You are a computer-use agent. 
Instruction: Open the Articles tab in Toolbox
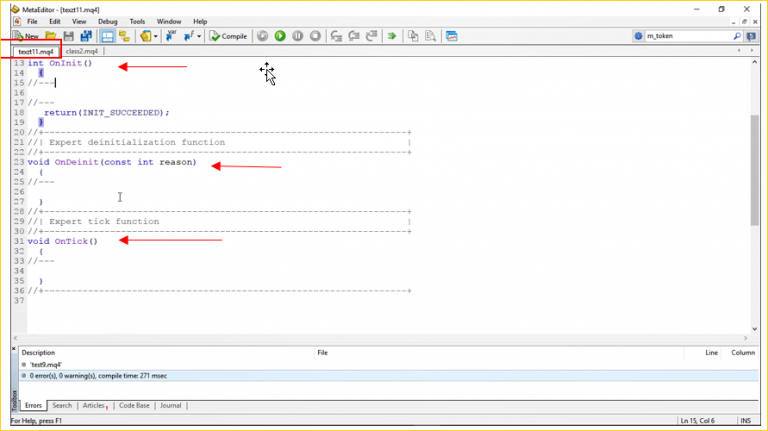(x=95, y=406)
